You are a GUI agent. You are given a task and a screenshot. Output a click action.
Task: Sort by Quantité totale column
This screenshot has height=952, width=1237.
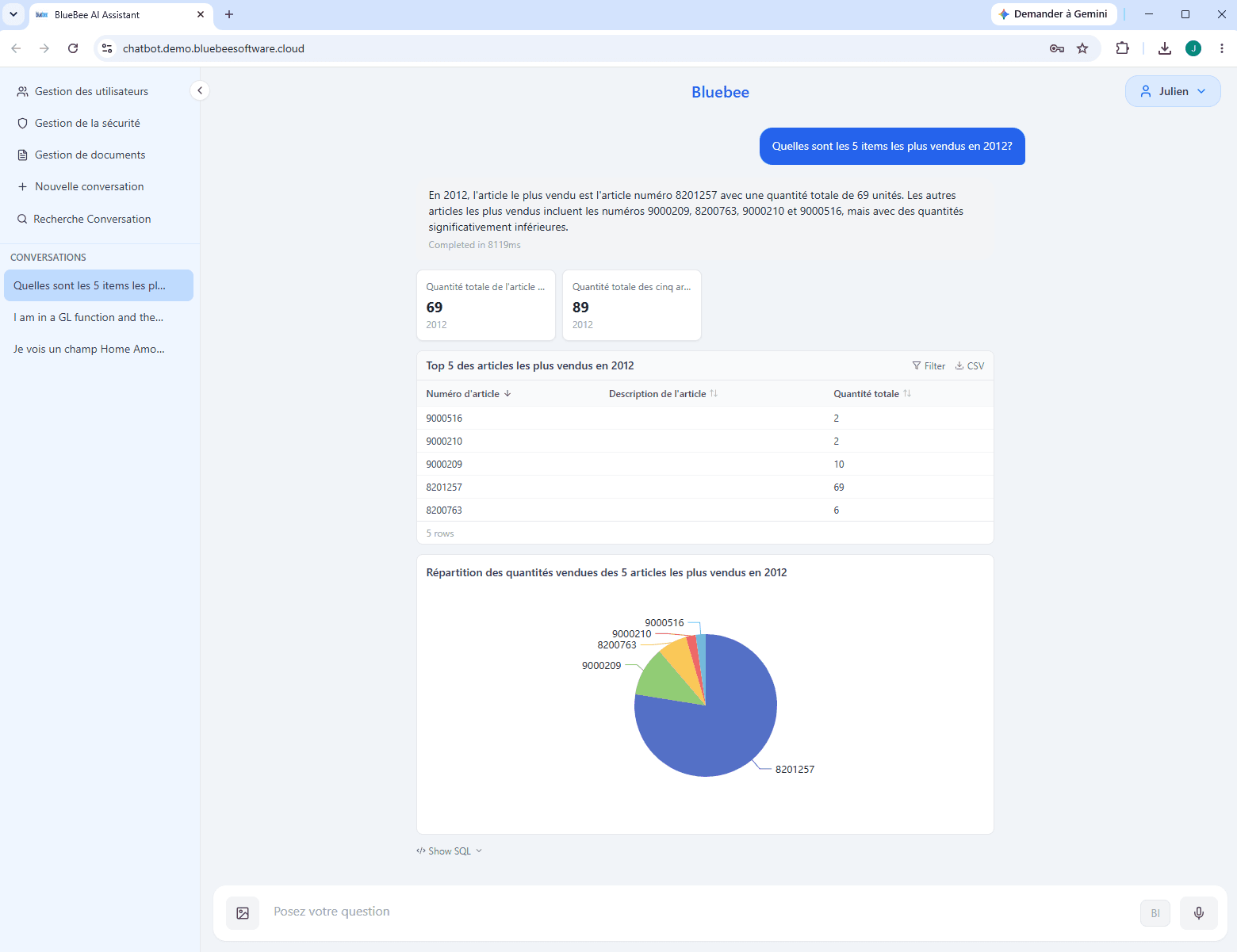click(872, 394)
